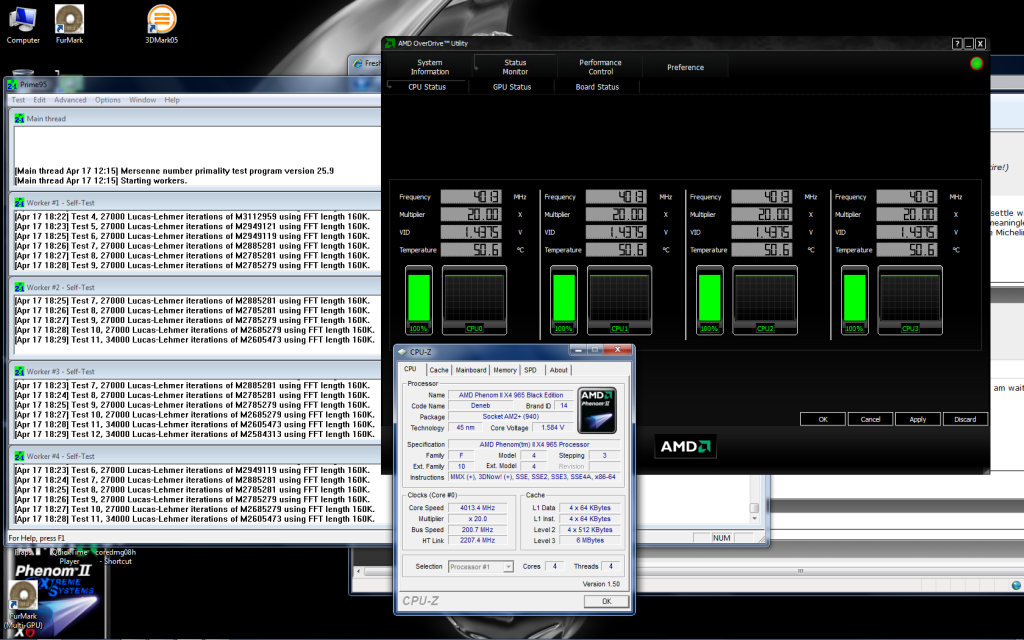Screen dimensions: 1024x640
Task: Select the Mainboard tab in CPU-Z
Action: (x=471, y=370)
